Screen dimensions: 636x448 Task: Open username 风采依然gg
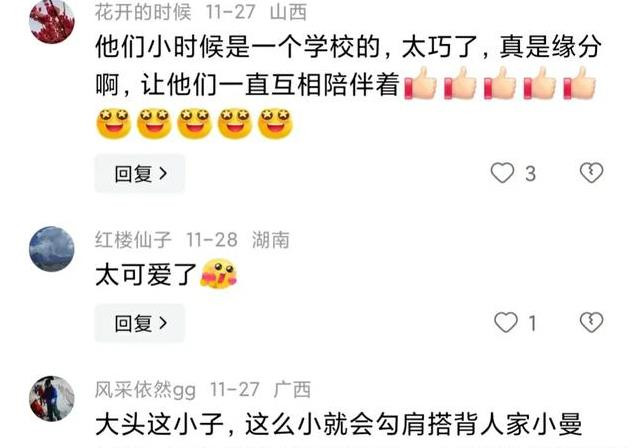click(x=145, y=390)
